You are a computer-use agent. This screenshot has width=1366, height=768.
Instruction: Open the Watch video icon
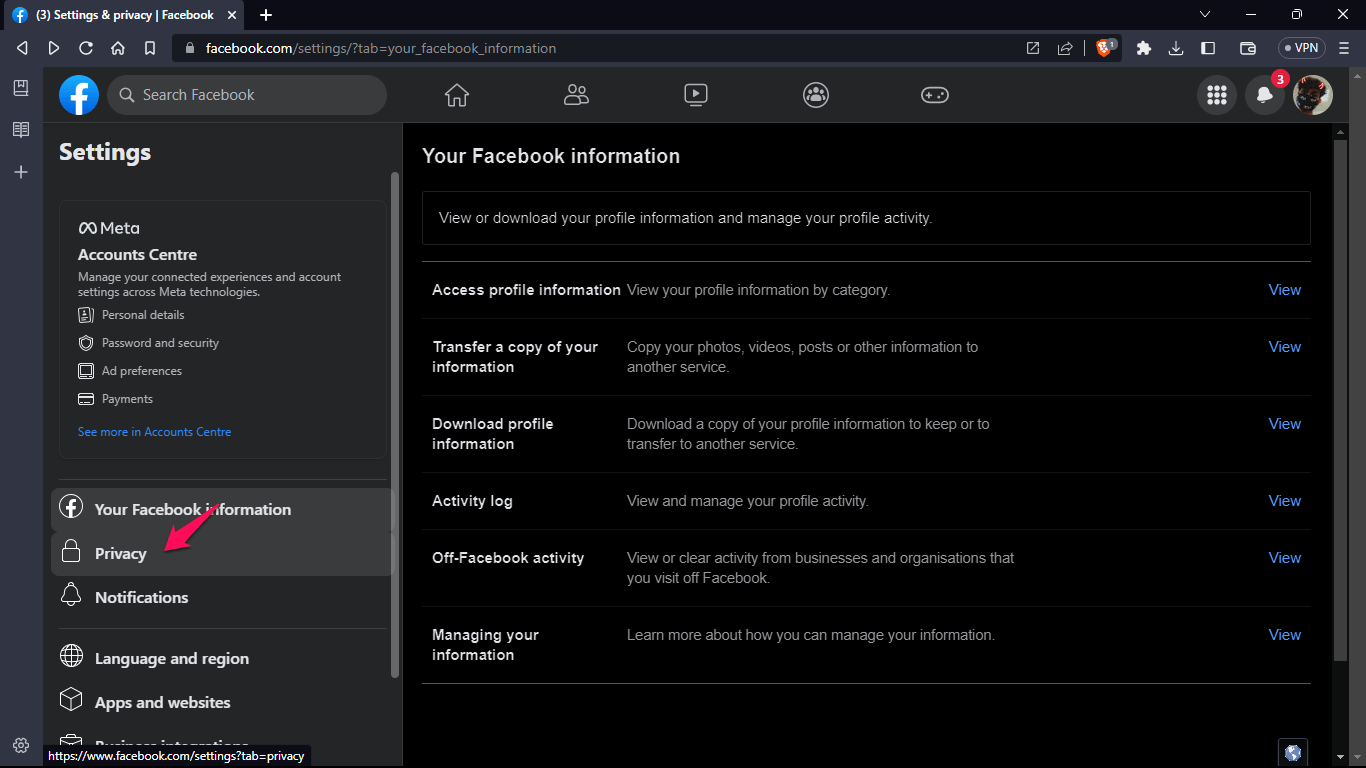696,95
